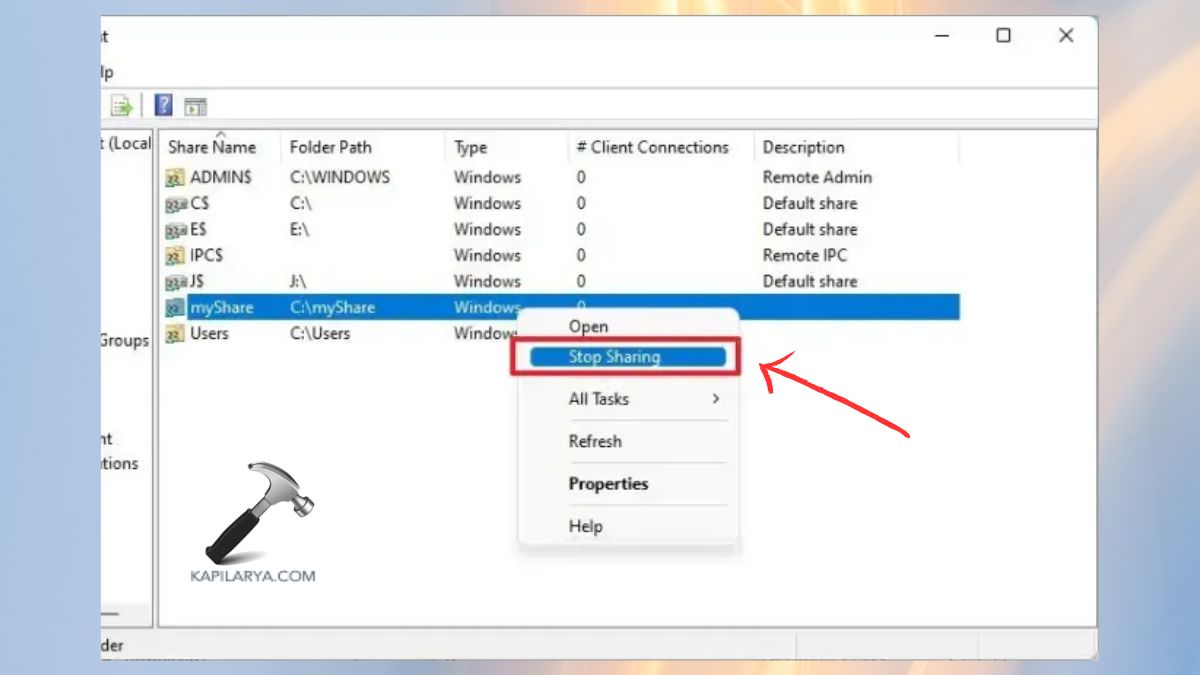Choose Stop Sharing from the context menu
This screenshot has height=675, width=1200.
pyautogui.click(x=613, y=357)
